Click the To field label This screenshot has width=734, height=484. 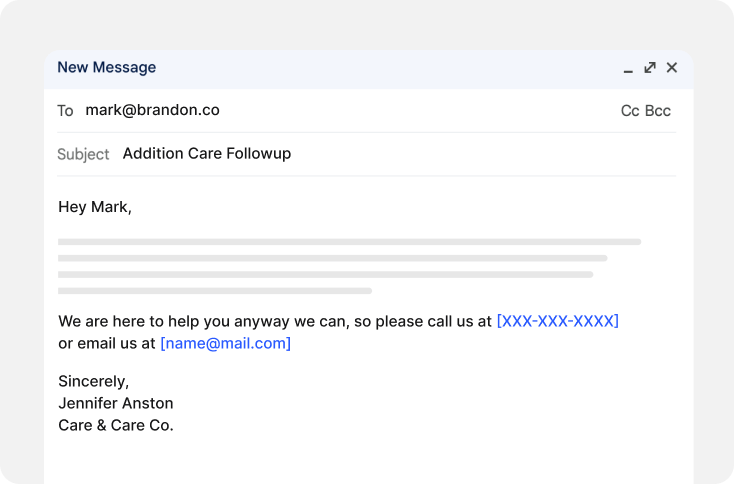tap(65, 111)
